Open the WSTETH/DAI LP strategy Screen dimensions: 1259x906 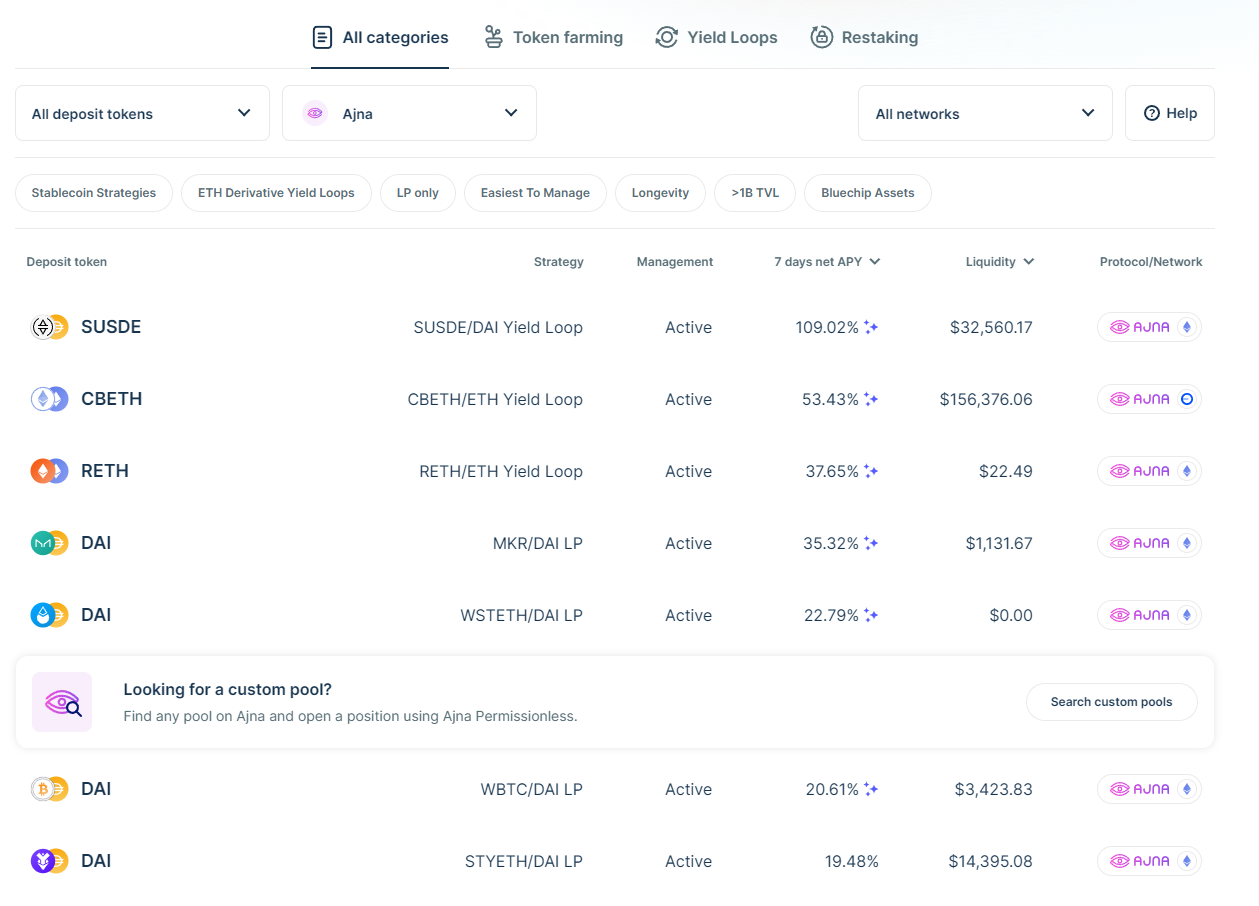522,615
